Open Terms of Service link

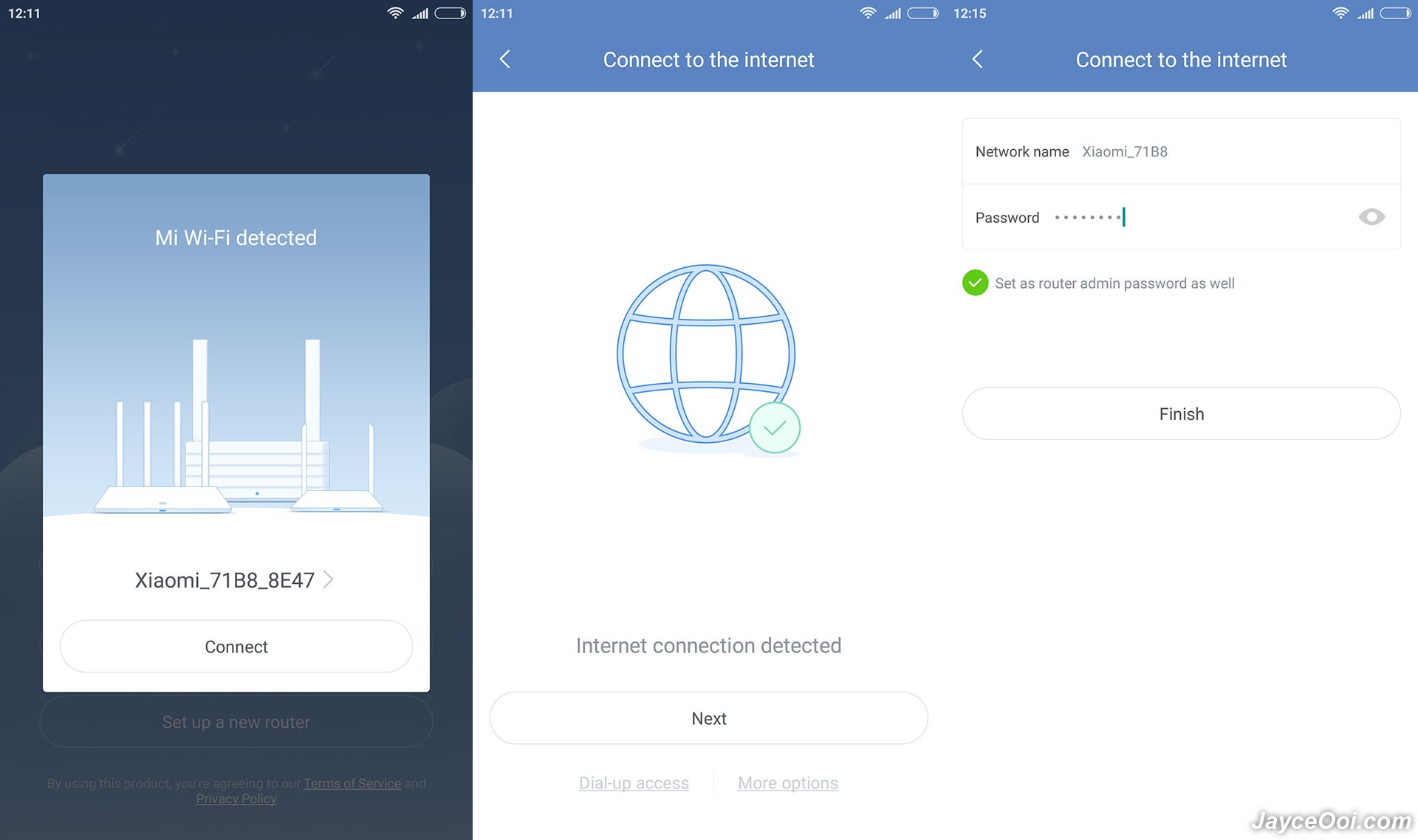[x=352, y=783]
